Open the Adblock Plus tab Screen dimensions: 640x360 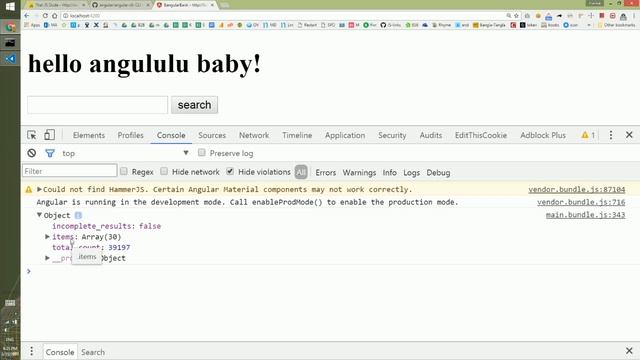(x=543, y=135)
